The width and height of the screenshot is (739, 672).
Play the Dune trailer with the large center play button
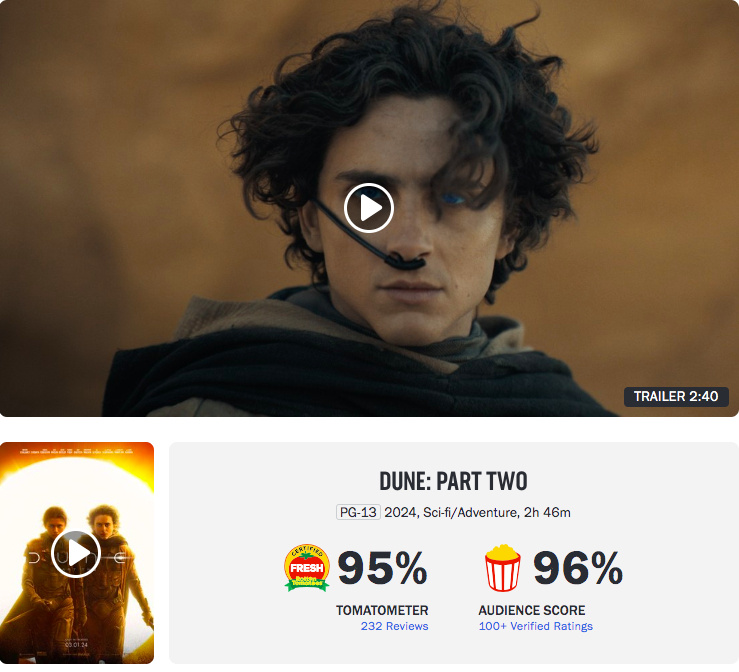369,208
